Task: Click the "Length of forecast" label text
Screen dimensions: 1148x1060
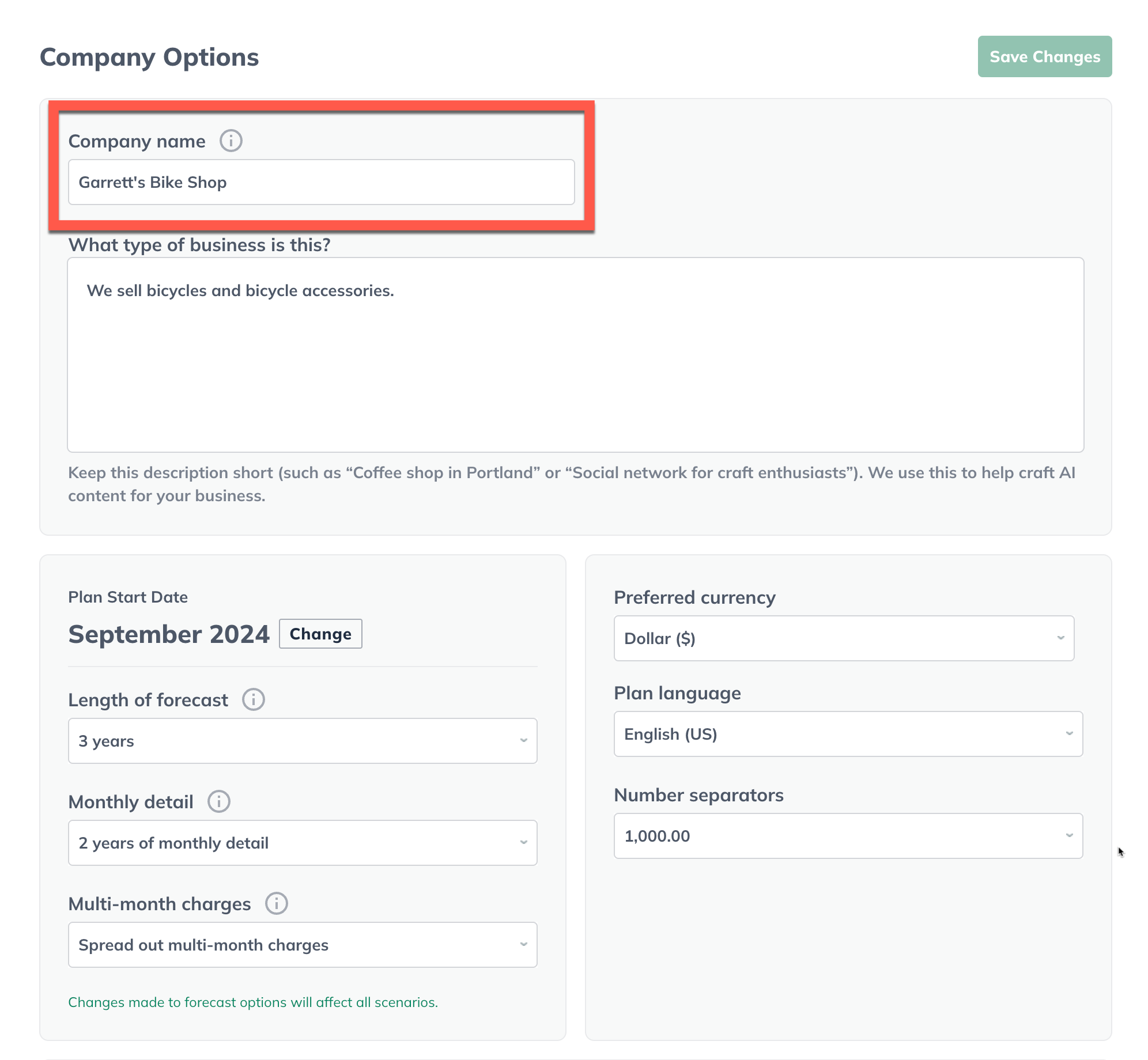Action: point(148,700)
